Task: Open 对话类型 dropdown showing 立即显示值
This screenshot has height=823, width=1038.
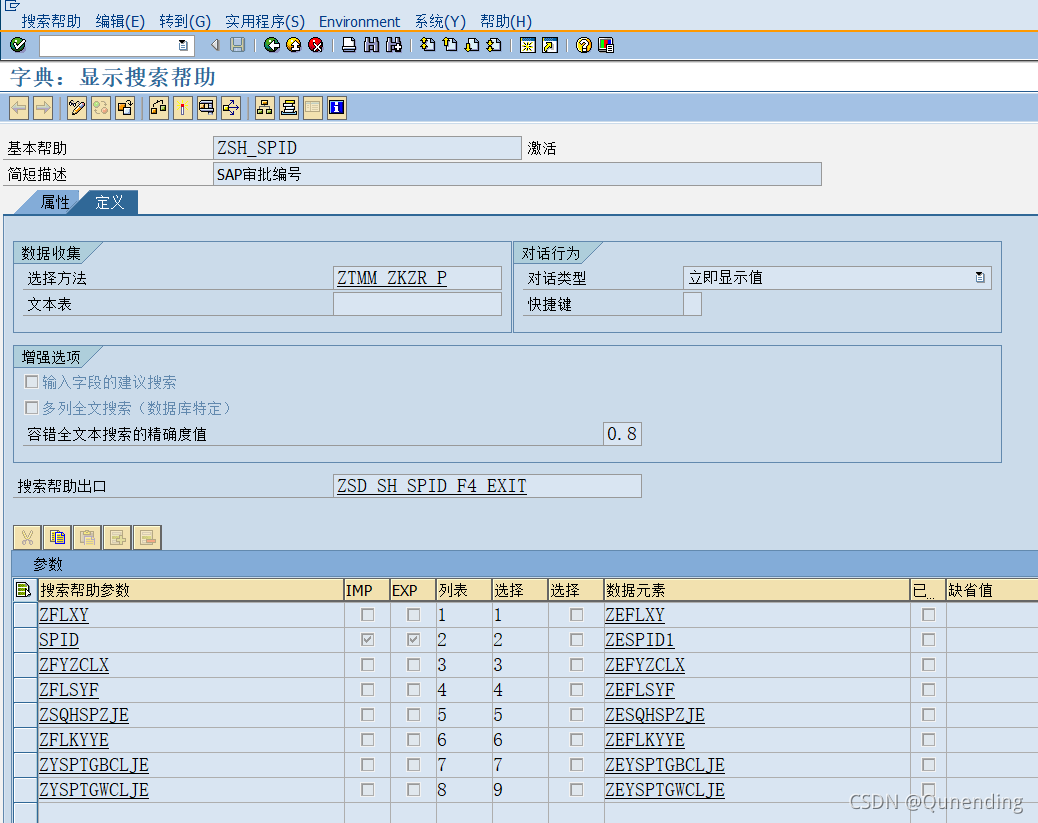Action: (x=980, y=277)
